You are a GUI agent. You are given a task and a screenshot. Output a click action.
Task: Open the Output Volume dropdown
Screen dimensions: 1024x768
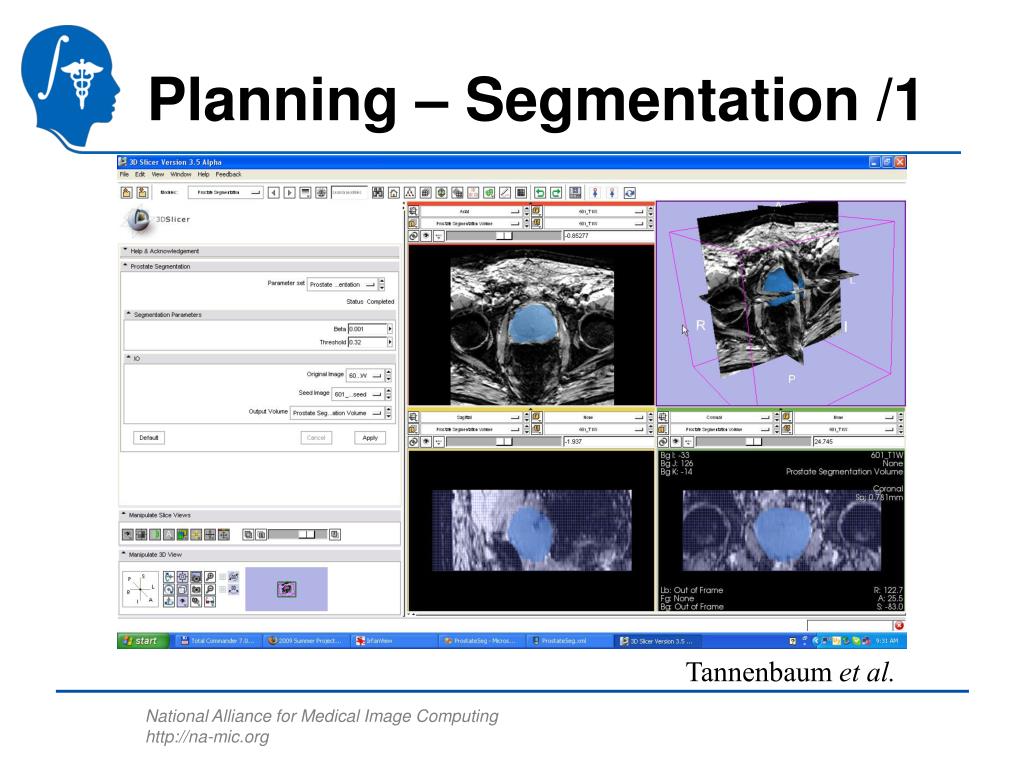coord(337,413)
